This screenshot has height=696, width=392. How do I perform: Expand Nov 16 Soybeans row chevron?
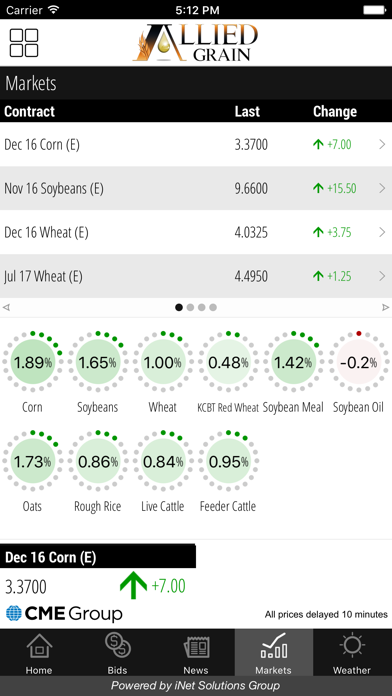pyautogui.click(x=382, y=188)
